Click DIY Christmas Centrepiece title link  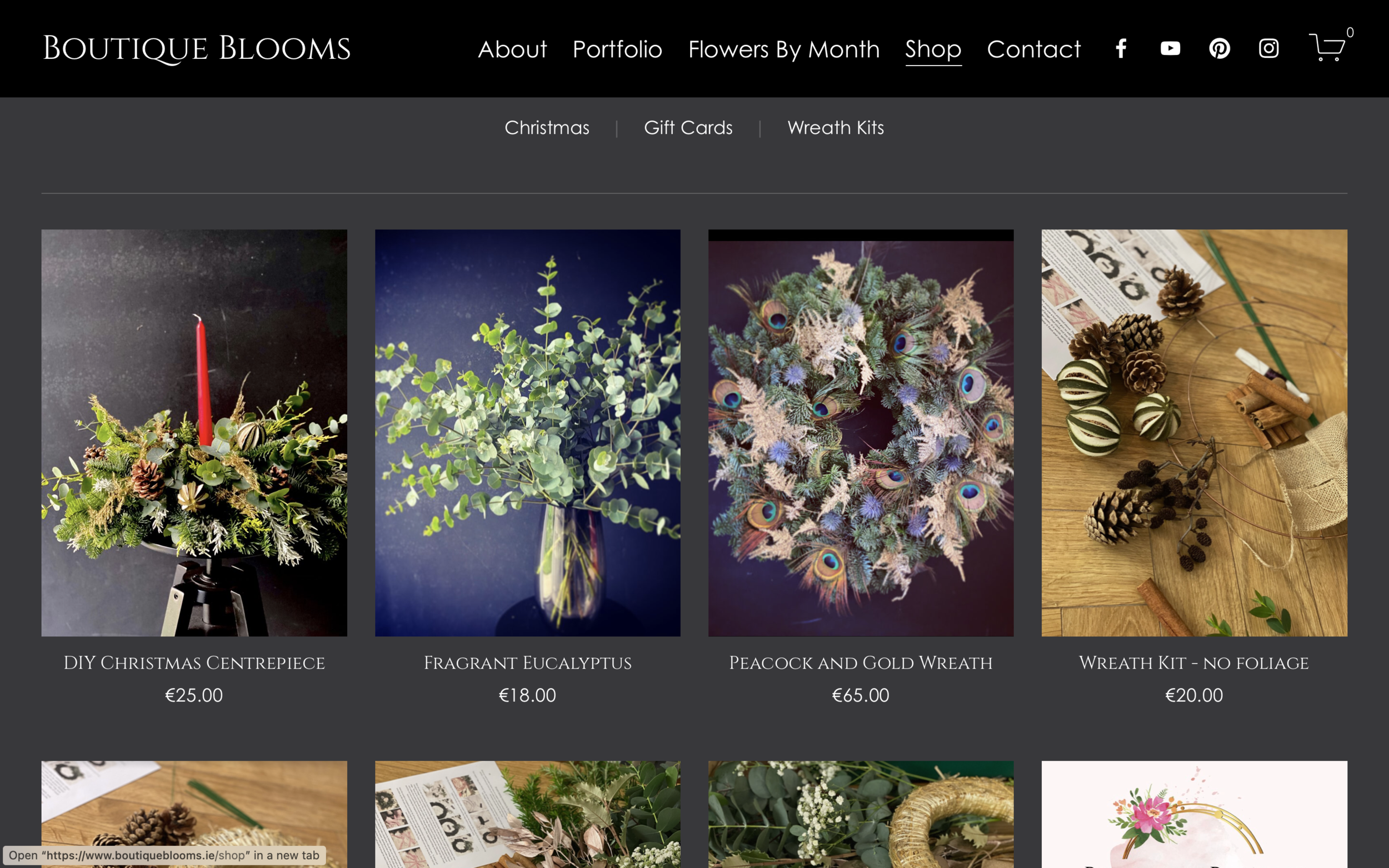click(x=194, y=663)
